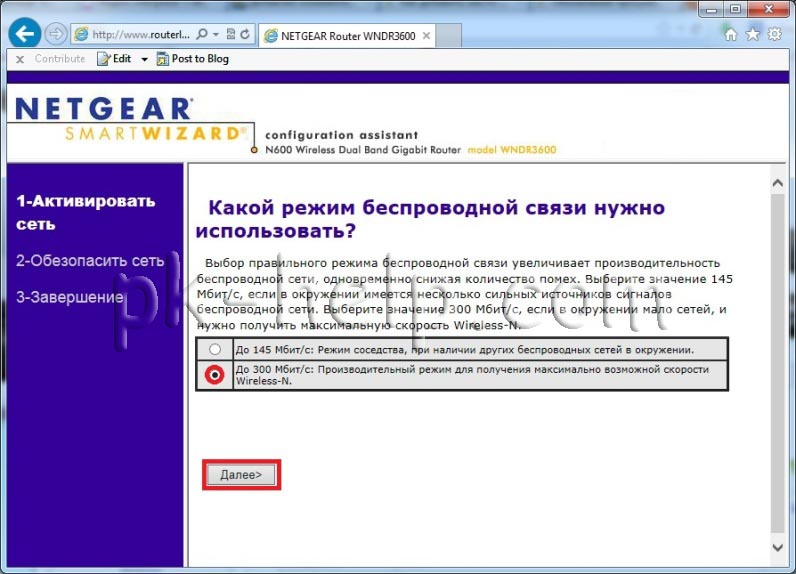Minimize the browser window
The height and width of the screenshot is (574, 796).
pyautogui.click(x=711, y=9)
